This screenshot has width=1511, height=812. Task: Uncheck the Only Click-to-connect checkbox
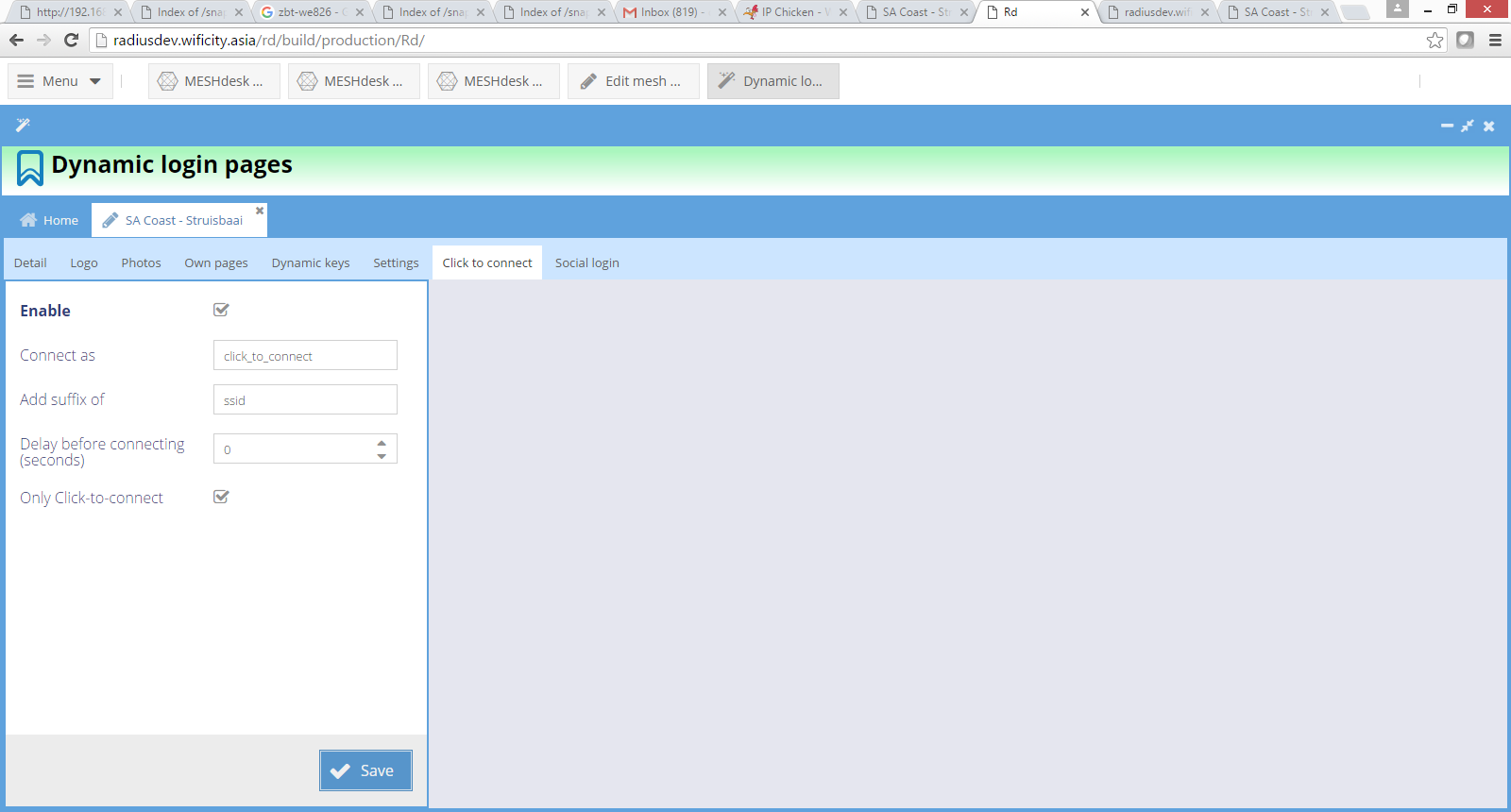[222, 497]
